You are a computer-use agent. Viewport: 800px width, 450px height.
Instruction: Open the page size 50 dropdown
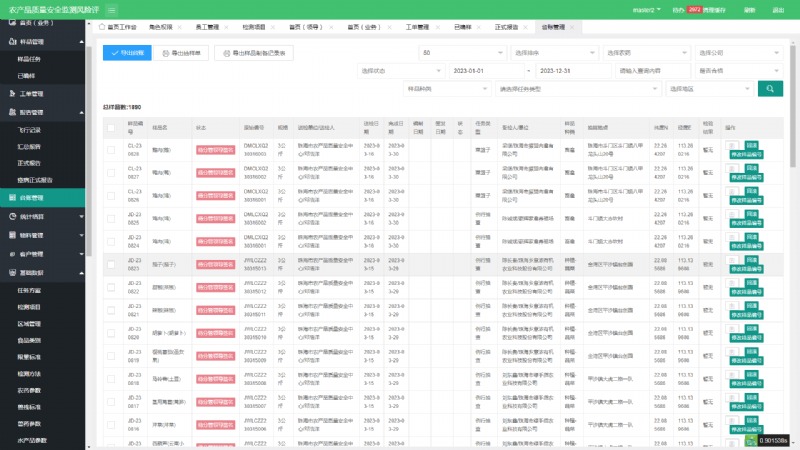pyautogui.click(x=462, y=53)
